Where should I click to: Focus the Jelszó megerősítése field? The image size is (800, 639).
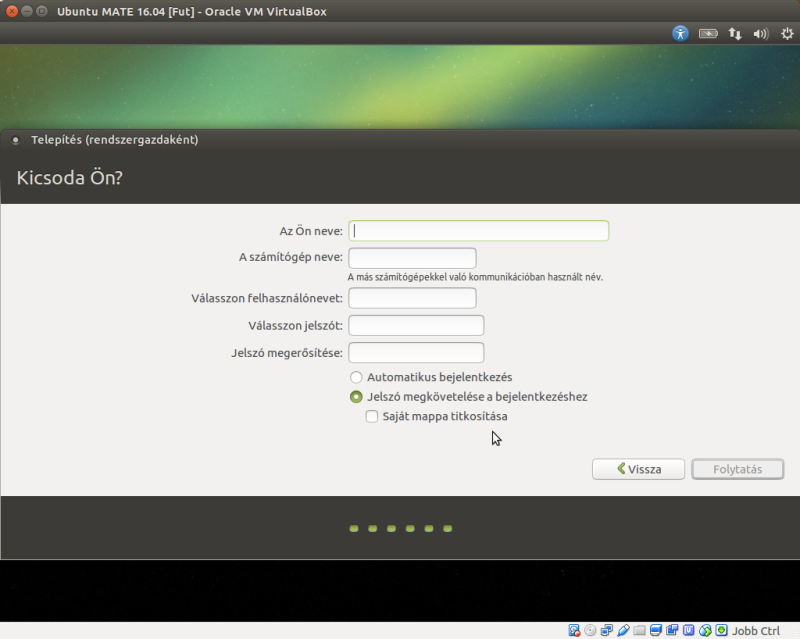pyautogui.click(x=416, y=353)
